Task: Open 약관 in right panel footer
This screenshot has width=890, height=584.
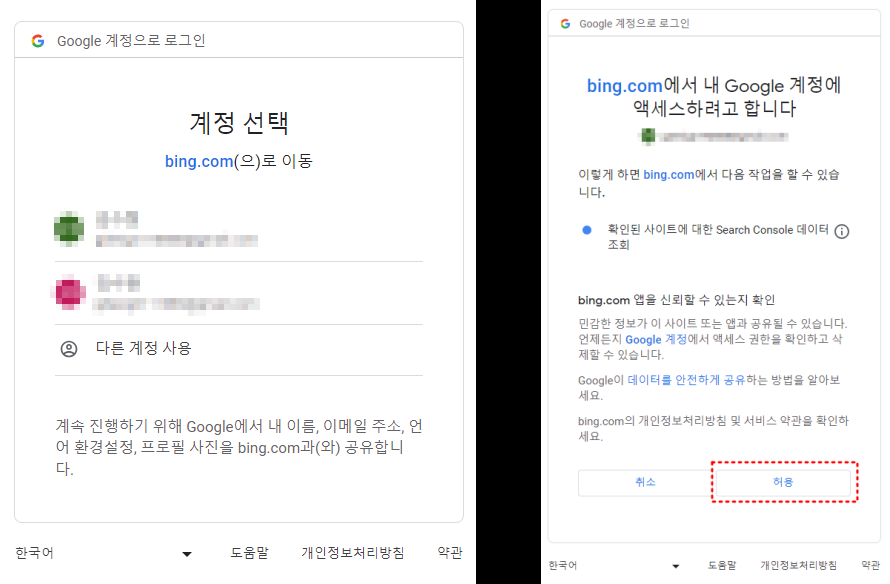Action: point(870,565)
